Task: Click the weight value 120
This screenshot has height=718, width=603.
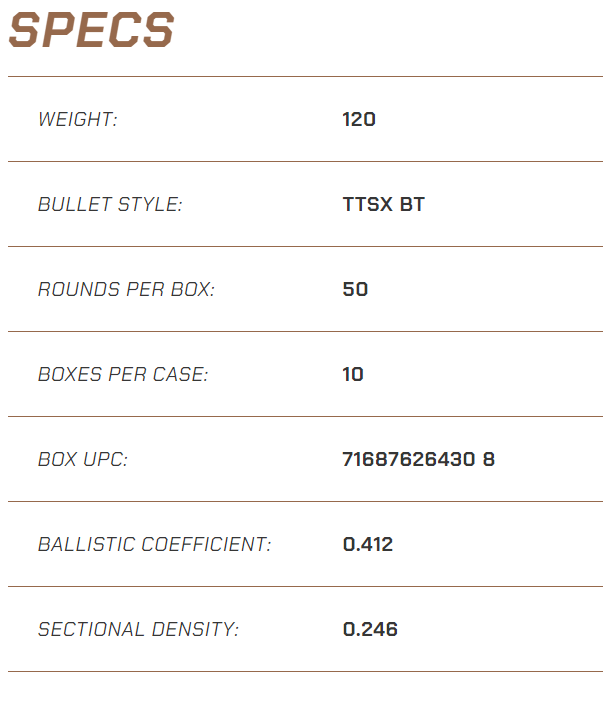Action: coord(359,120)
